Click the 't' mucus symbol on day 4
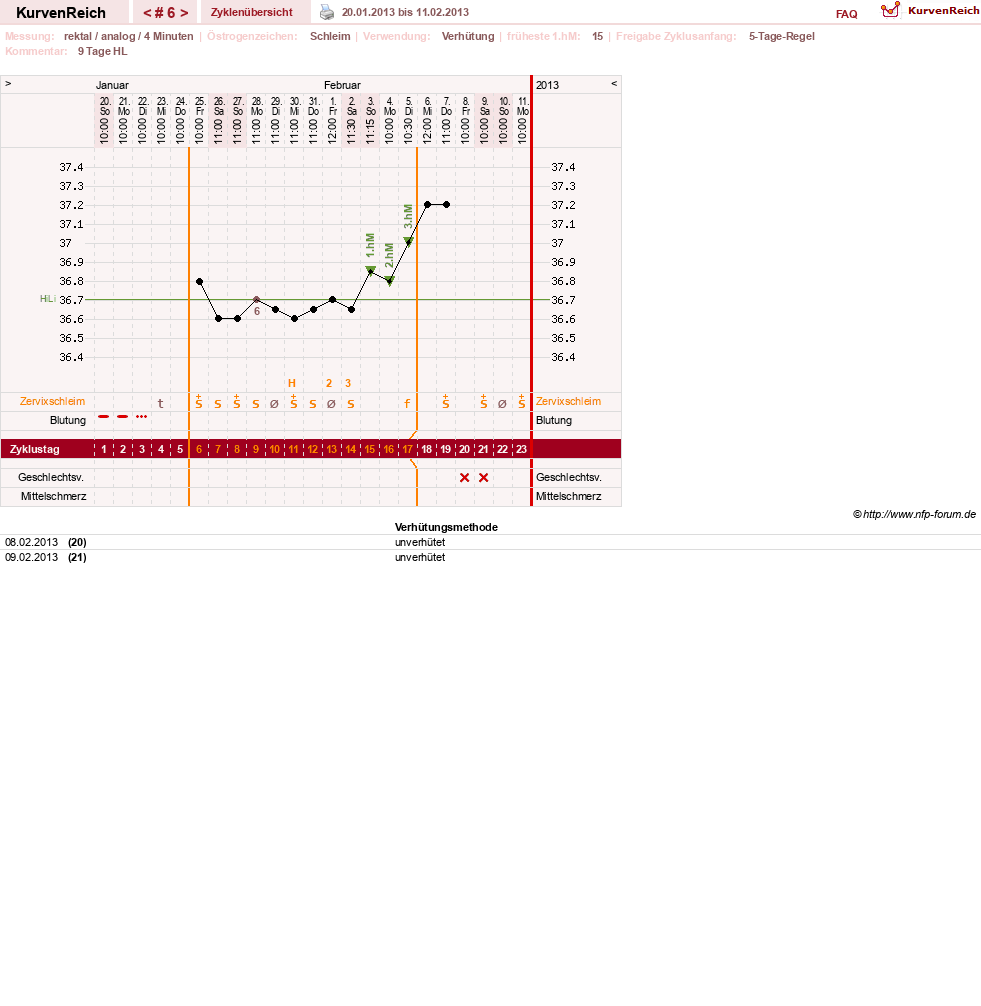Image resolution: width=981 pixels, height=1006 pixels. [161, 404]
